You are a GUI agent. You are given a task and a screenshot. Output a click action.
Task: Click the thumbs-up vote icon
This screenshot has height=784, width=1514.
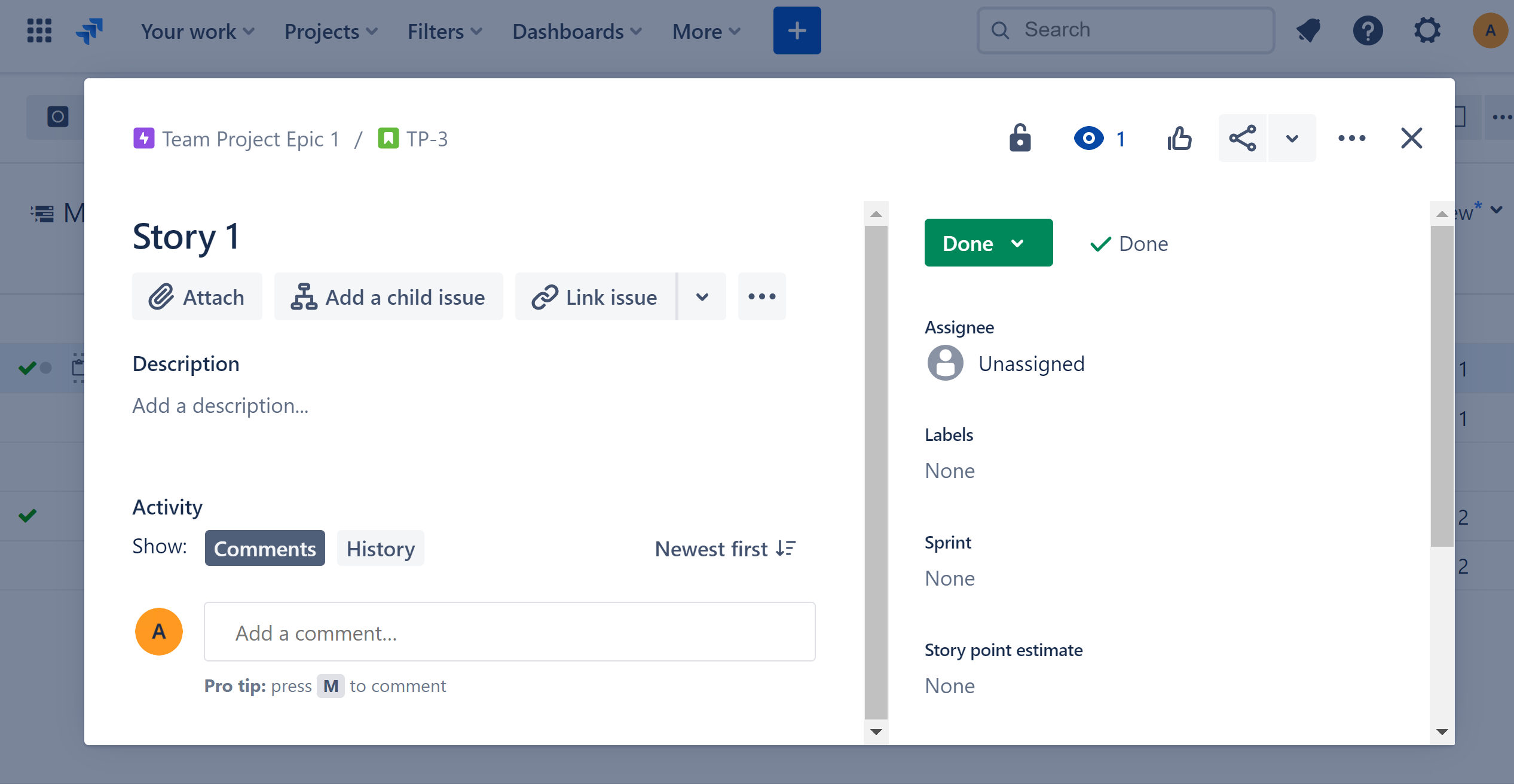click(1179, 139)
